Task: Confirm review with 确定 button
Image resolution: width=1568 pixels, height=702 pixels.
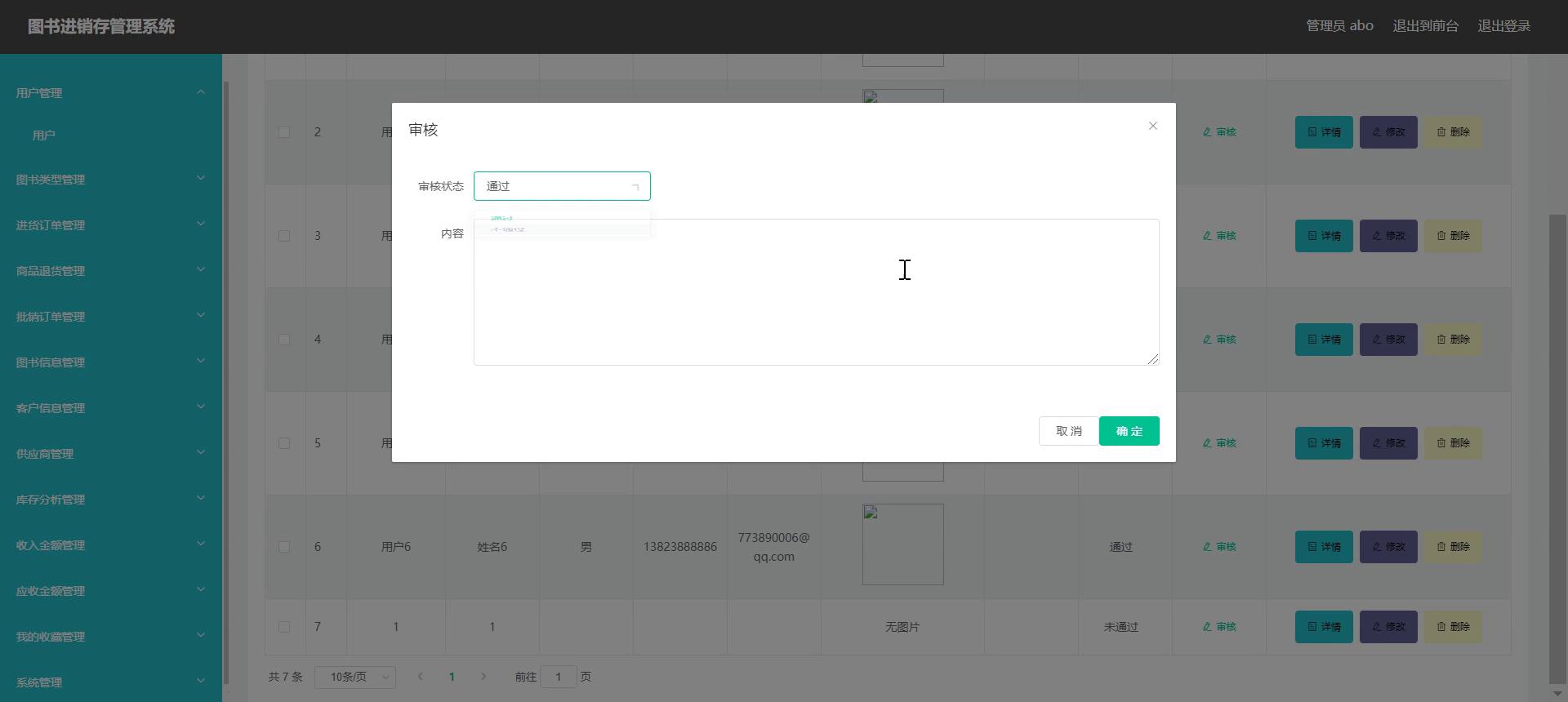Action: click(1129, 431)
